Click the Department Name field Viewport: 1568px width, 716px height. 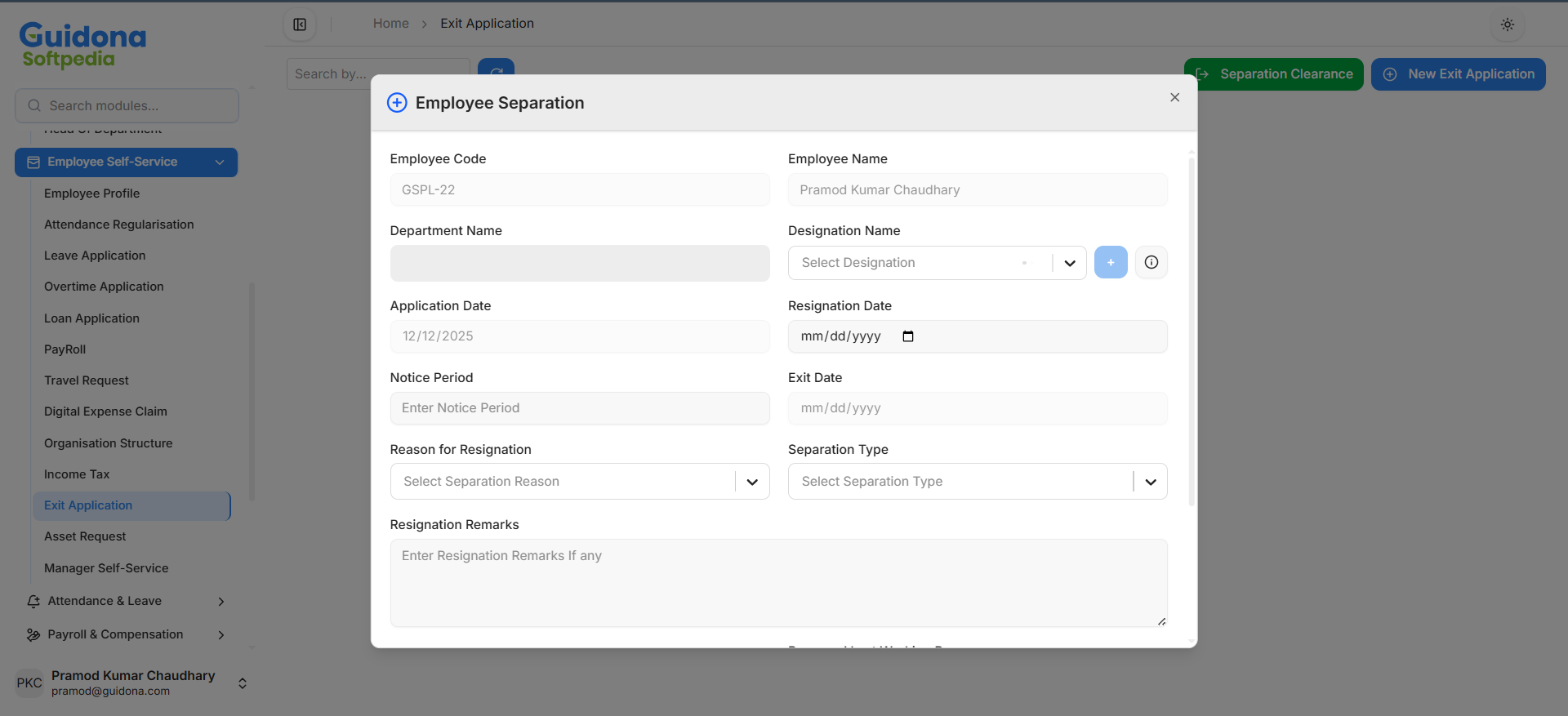pos(580,263)
